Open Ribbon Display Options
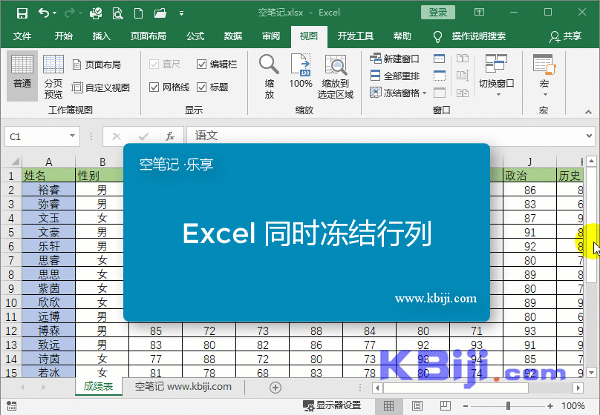 click(x=479, y=13)
